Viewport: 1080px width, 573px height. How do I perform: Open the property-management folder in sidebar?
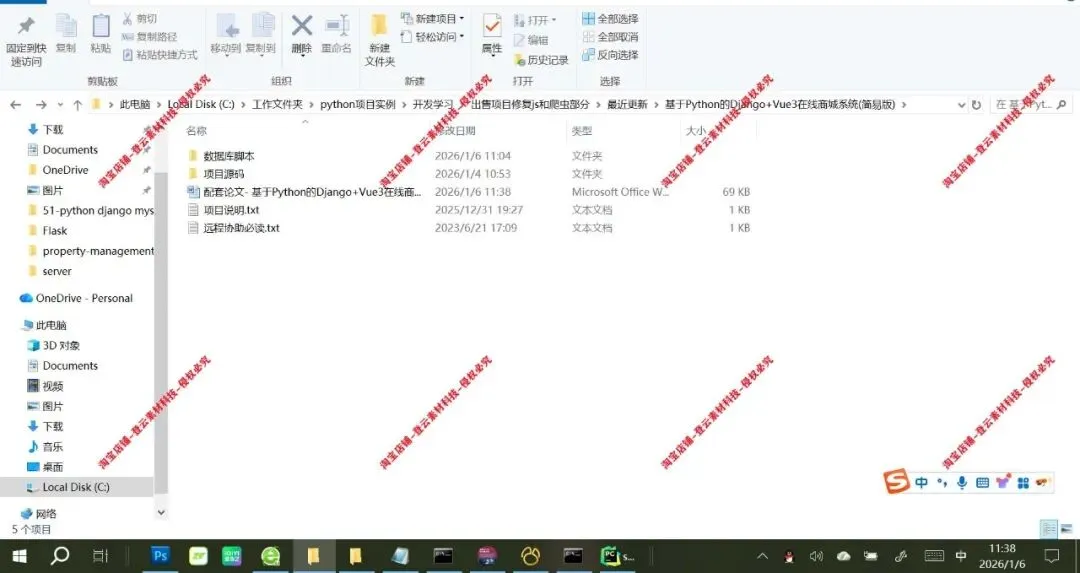tap(98, 251)
